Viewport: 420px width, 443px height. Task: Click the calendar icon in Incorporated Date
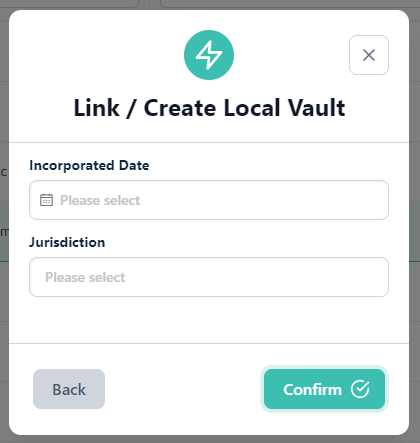pos(46,200)
